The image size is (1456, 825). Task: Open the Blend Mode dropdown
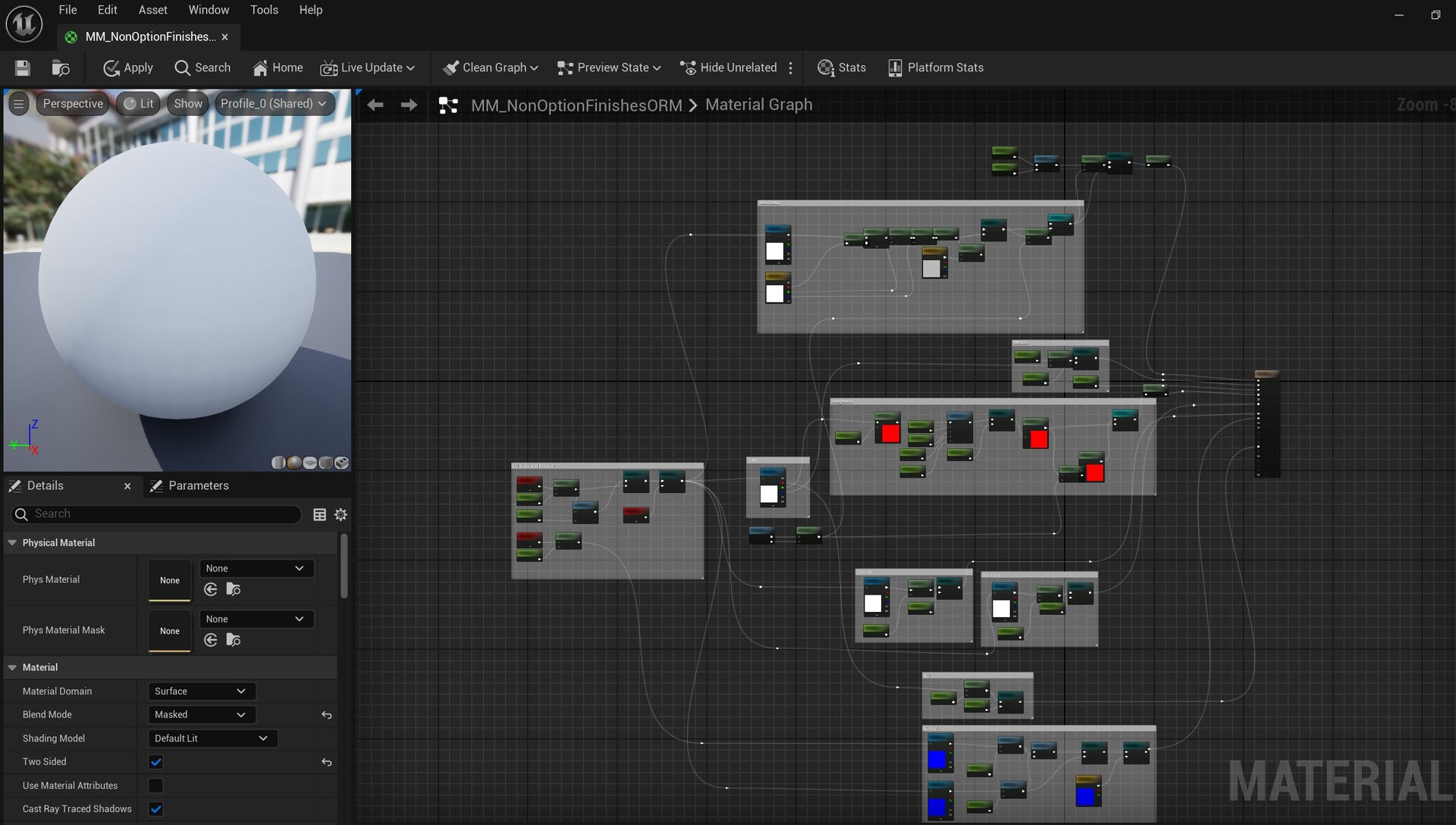(x=201, y=714)
